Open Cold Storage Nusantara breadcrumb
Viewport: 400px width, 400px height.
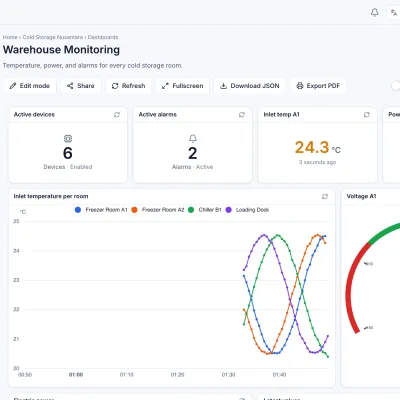tap(53, 37)
